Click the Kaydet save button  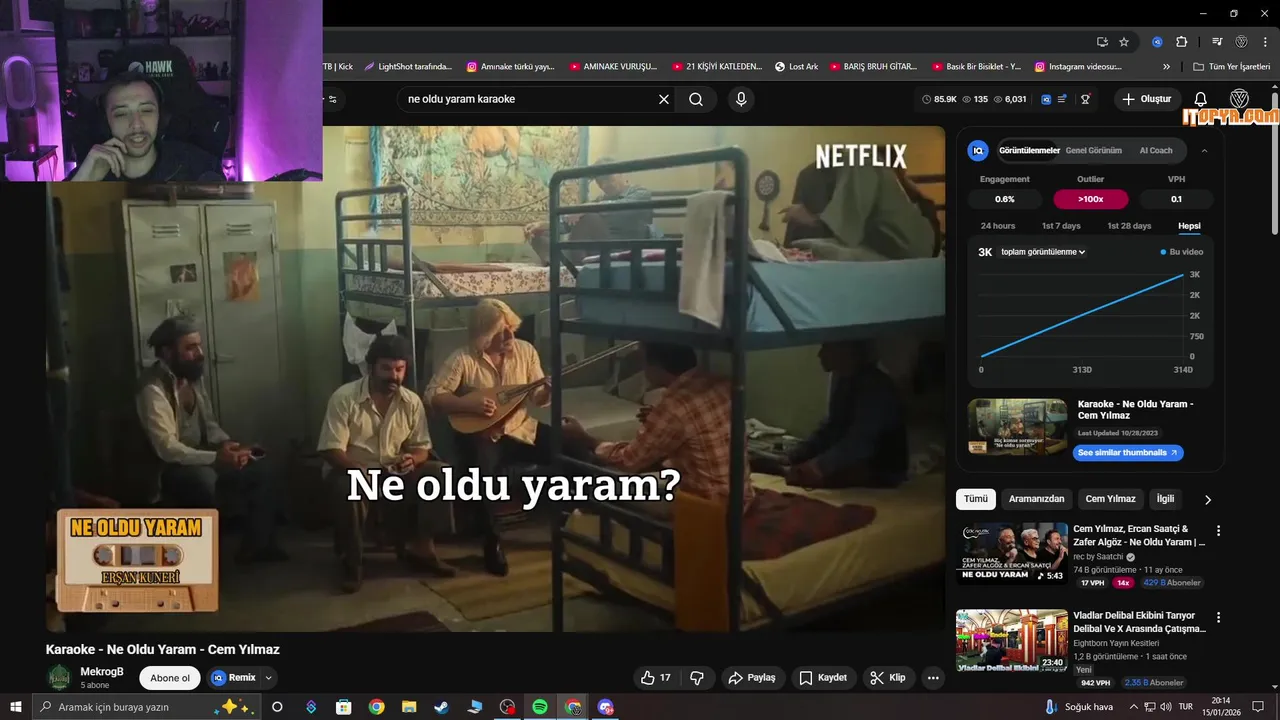(x=823, y=678)
